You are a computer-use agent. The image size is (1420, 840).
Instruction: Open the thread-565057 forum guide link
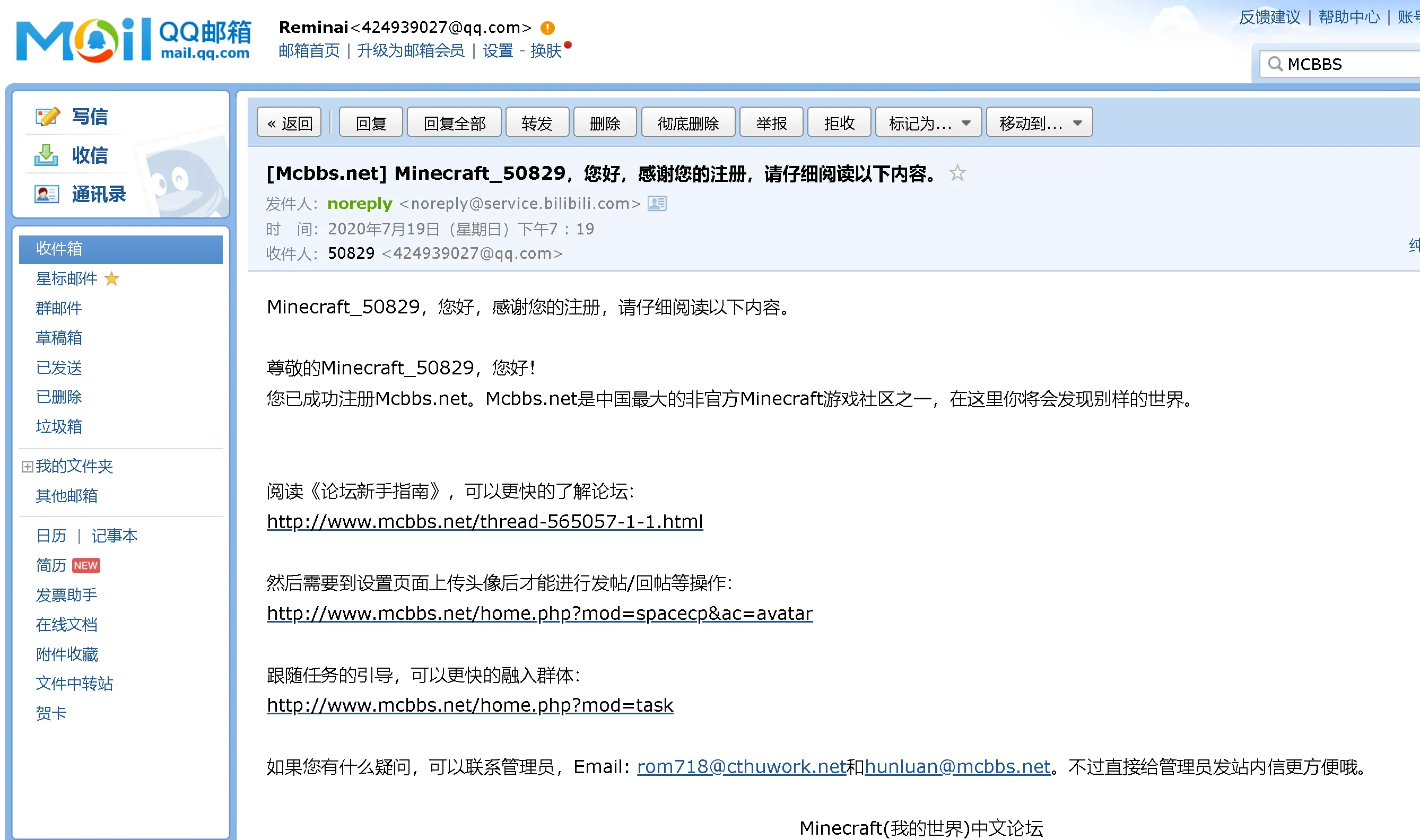(x=485, y=521)
